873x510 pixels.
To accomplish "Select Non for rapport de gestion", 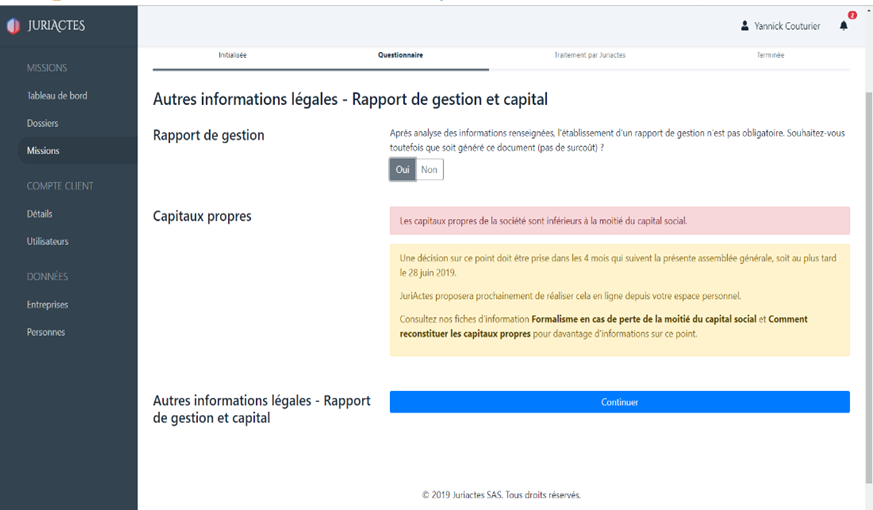I will tap(429, 170).
